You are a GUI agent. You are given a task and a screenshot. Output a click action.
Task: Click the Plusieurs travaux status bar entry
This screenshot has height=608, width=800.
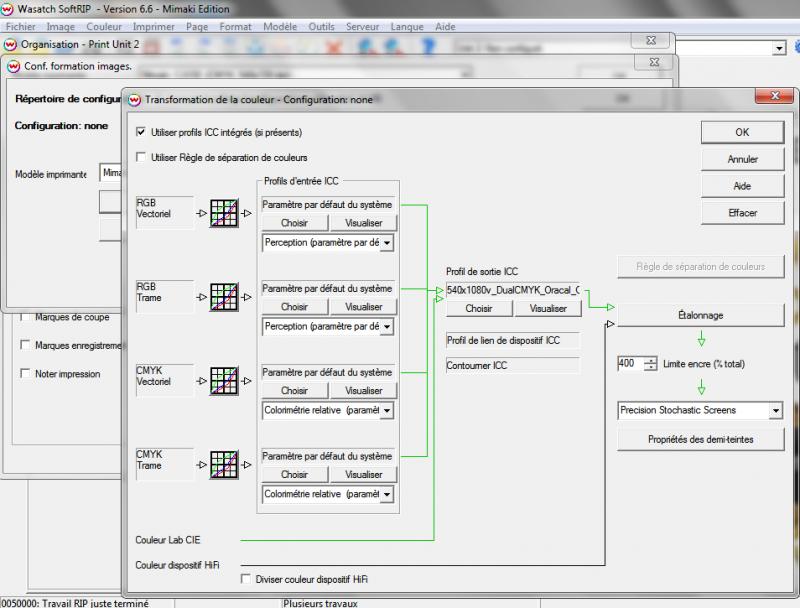click(320, 603)
